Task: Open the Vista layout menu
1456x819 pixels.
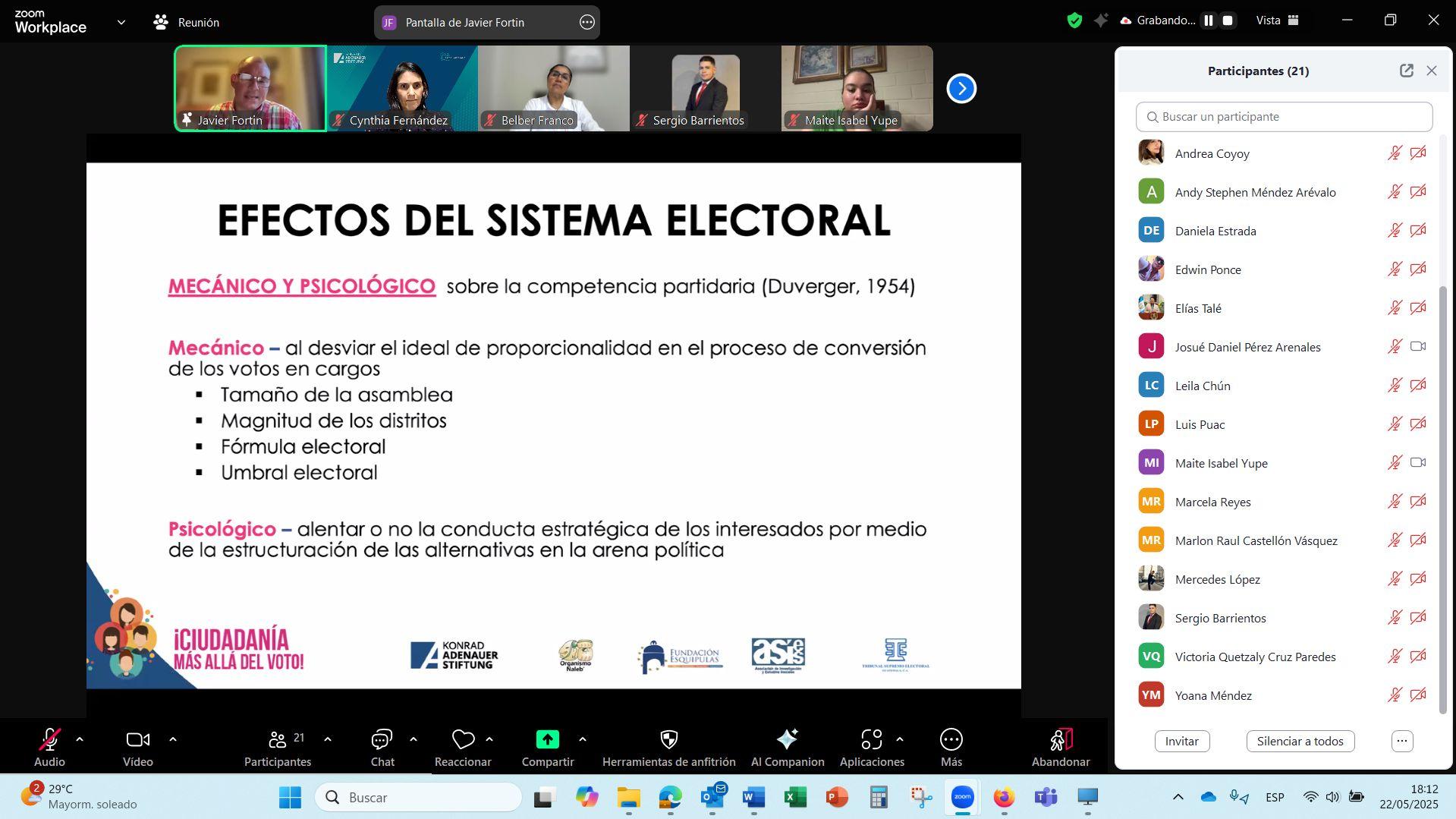Action: pos(1277,21)
